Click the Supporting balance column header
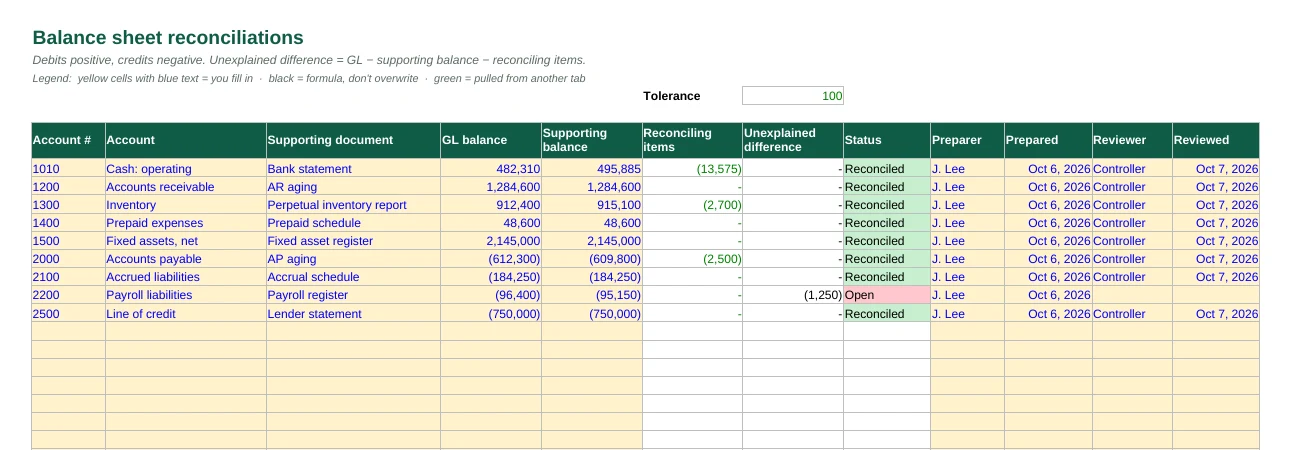The width and height of the screenshot is (1290, 450). coord(592,140)
